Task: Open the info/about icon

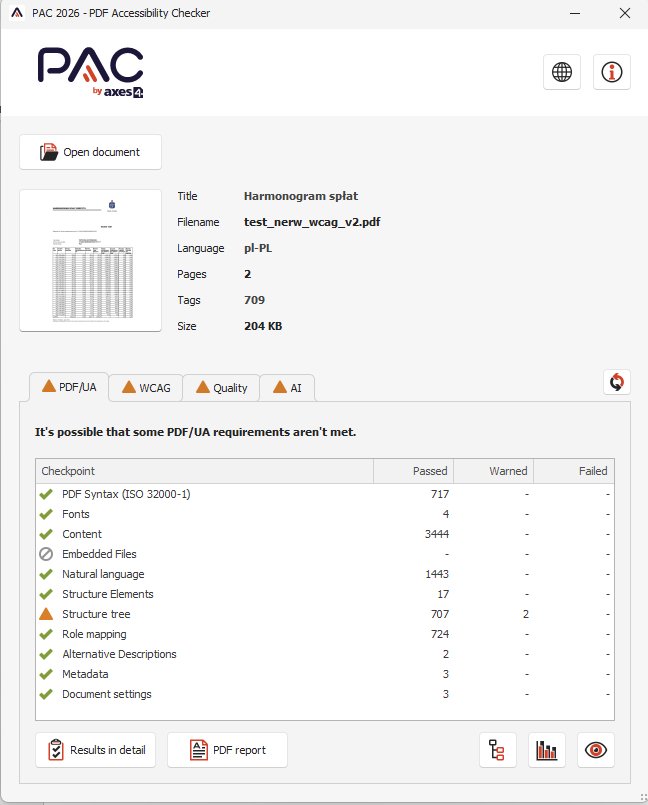Action: point(612,72)
